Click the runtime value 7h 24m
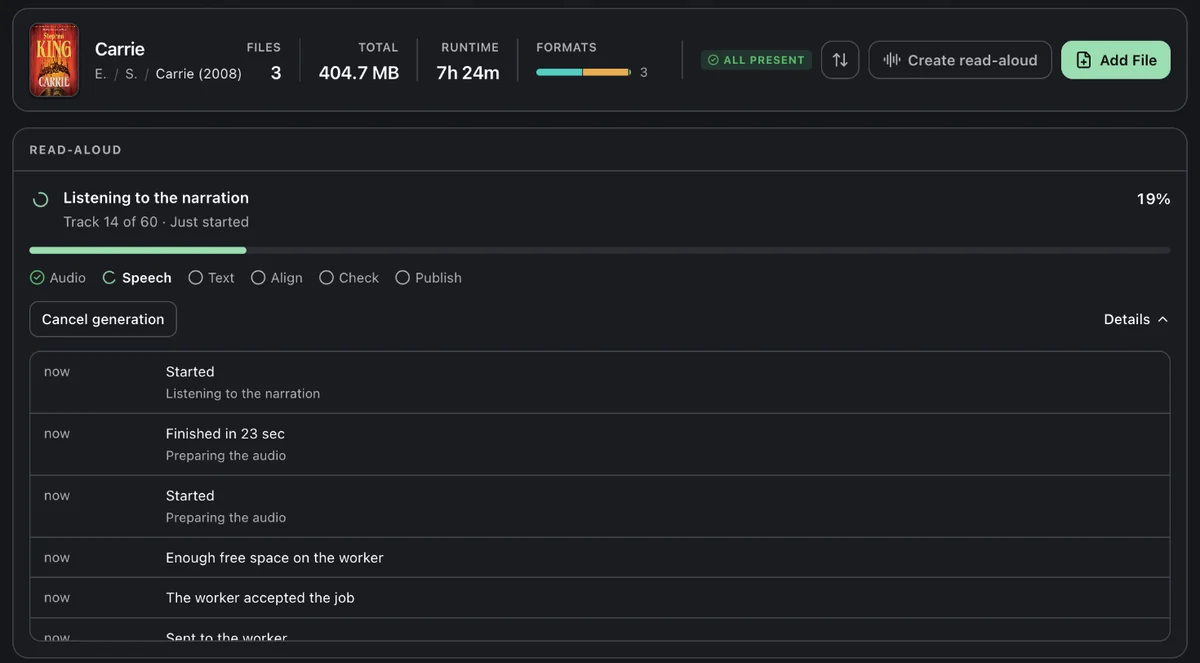The width and height of the screenshot is (1200, 663). pyautogui.click(x=468, y=73)
